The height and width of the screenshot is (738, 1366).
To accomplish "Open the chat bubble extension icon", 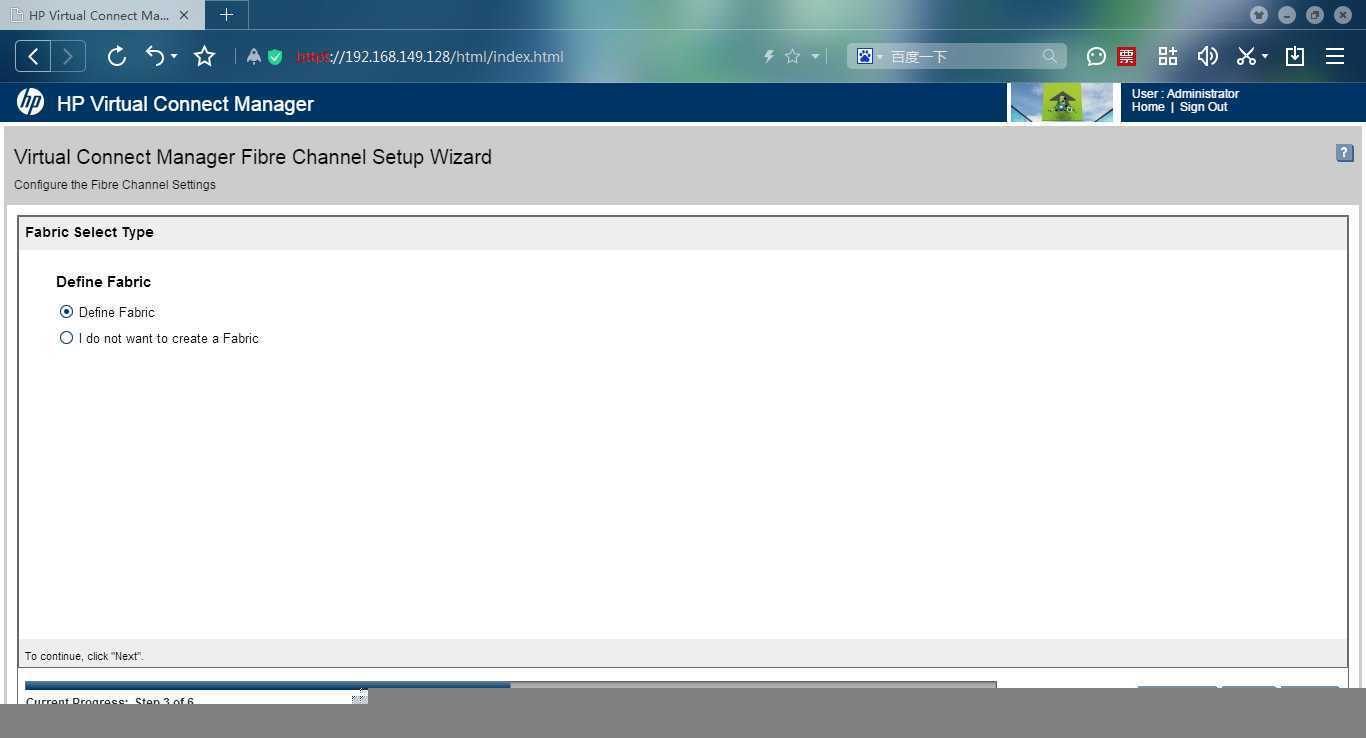I will click(1096, 57).
